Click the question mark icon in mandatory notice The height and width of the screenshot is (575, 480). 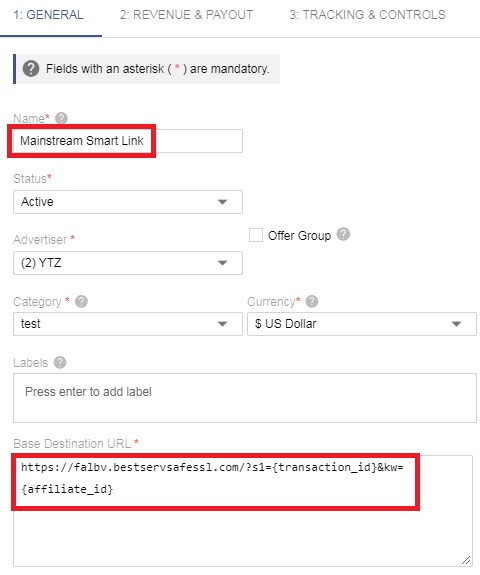(x=31, y=69)
